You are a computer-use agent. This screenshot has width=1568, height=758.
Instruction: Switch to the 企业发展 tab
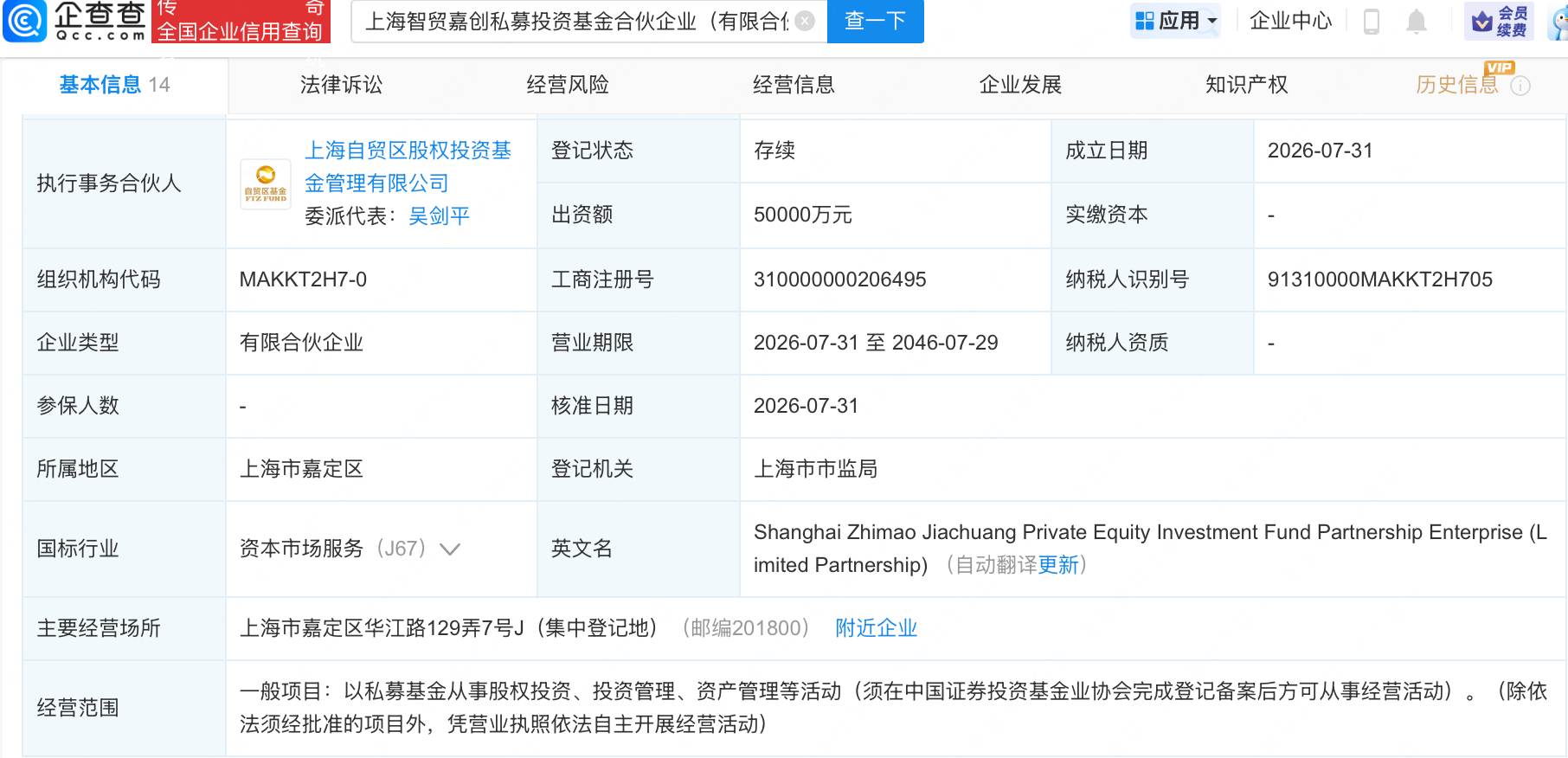(1020, 85)
